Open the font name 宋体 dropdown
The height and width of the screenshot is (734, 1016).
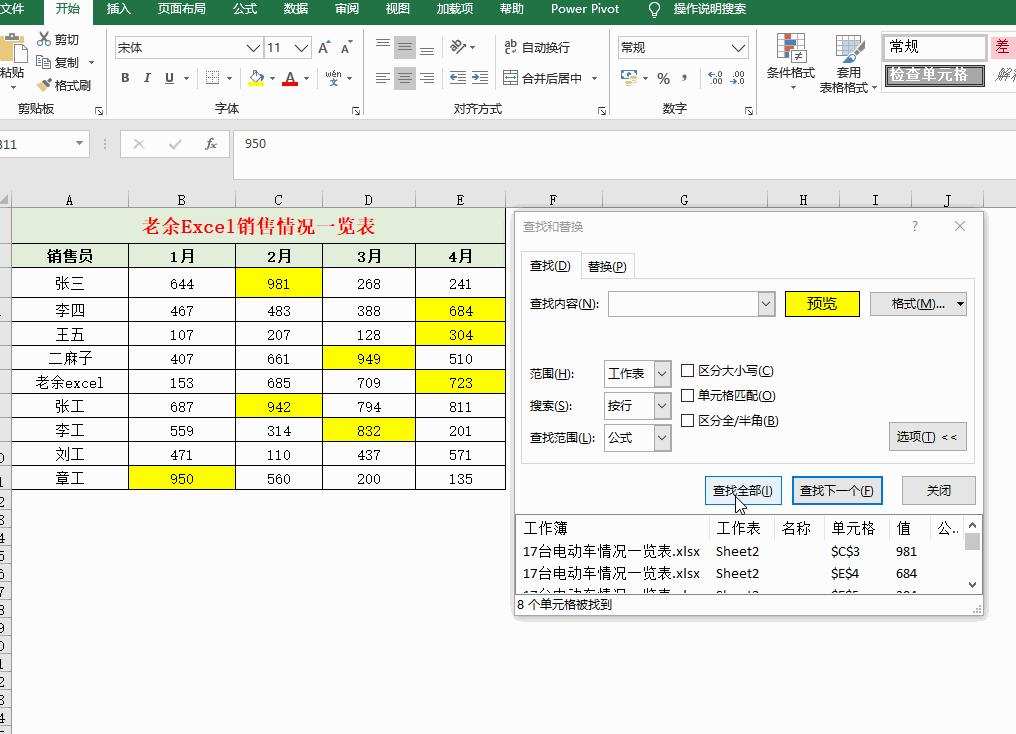(253, 48)
